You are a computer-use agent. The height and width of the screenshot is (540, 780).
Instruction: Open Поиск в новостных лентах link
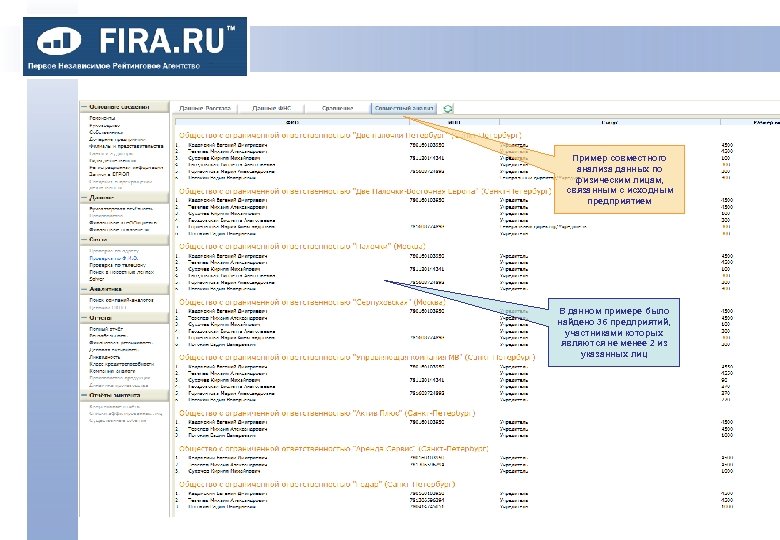[122, 272]
